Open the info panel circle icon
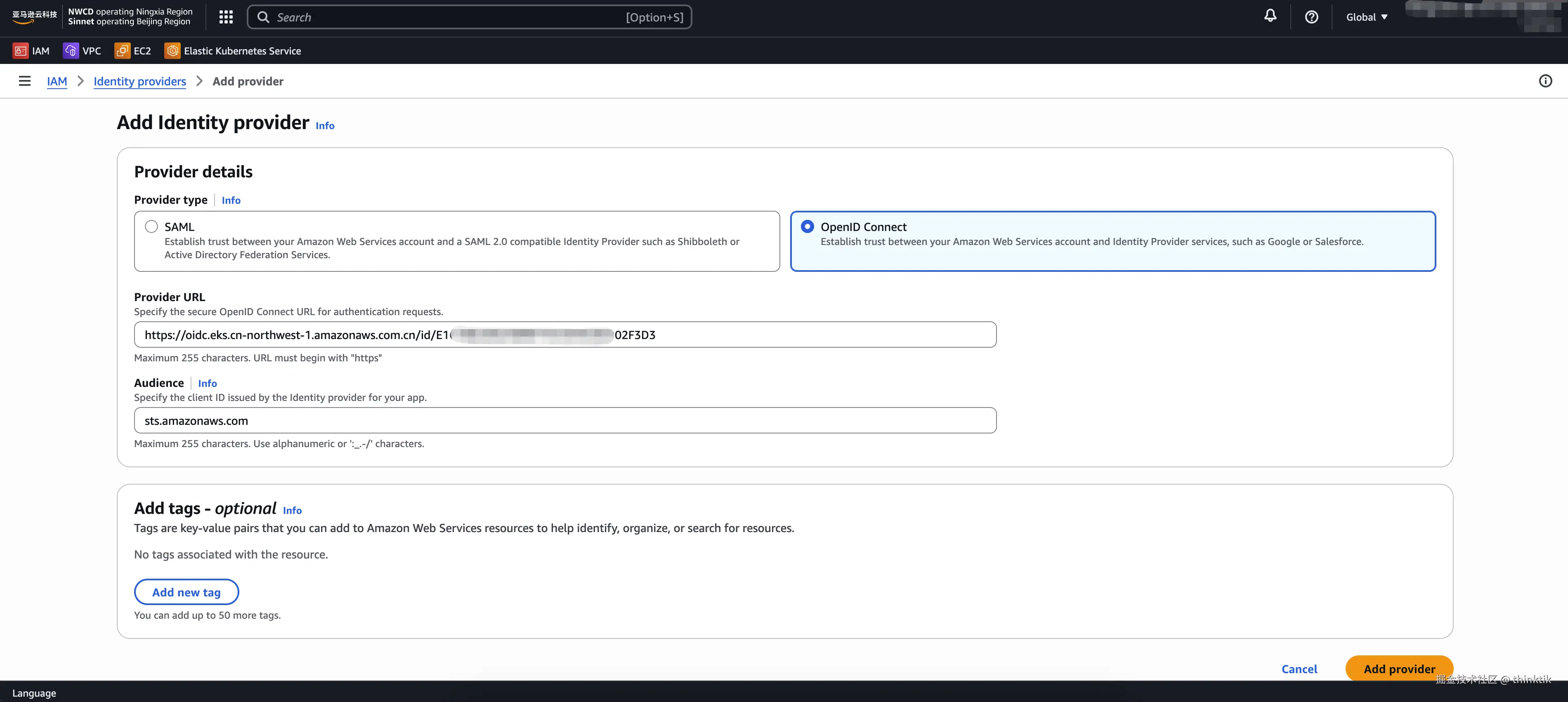 [x=1545, y=81]
